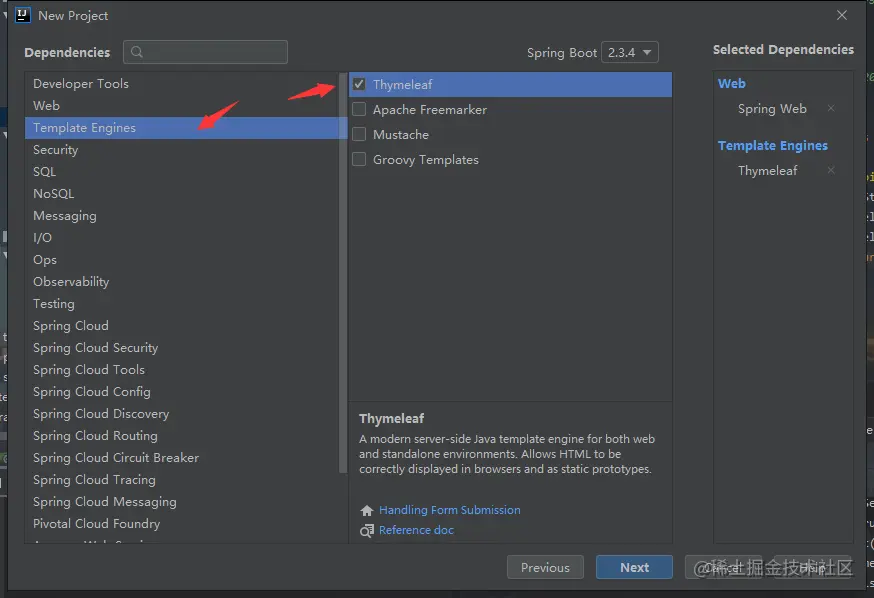Uncheck the Thymeleaf checkbox
874x598 pixels.
click(x=359, y=84)
